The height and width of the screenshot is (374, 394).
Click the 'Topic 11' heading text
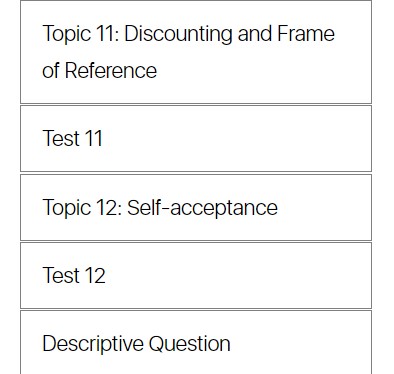click(x=81, y=34)
